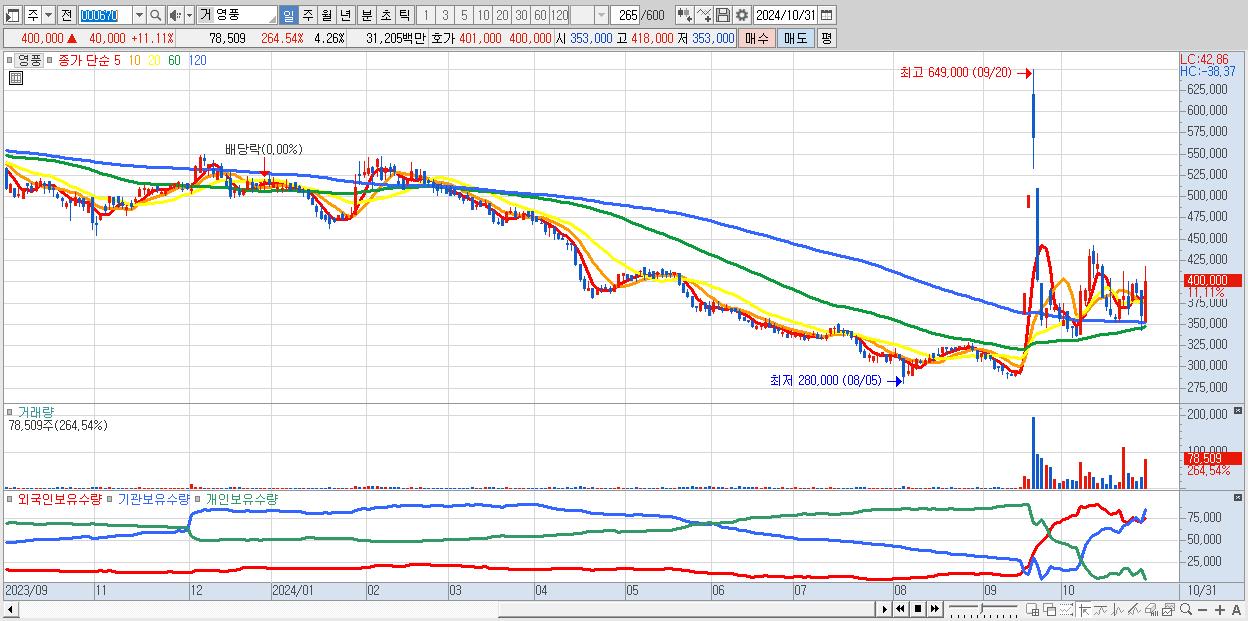
Task: Select the 분 minute period toggle
Action: pyautogui.click(x=366, y=15)
